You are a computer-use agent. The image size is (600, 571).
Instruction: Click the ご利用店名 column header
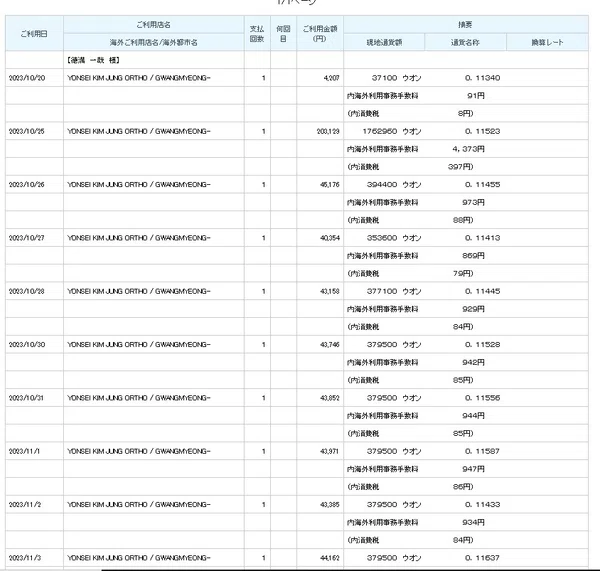(154, 25)
